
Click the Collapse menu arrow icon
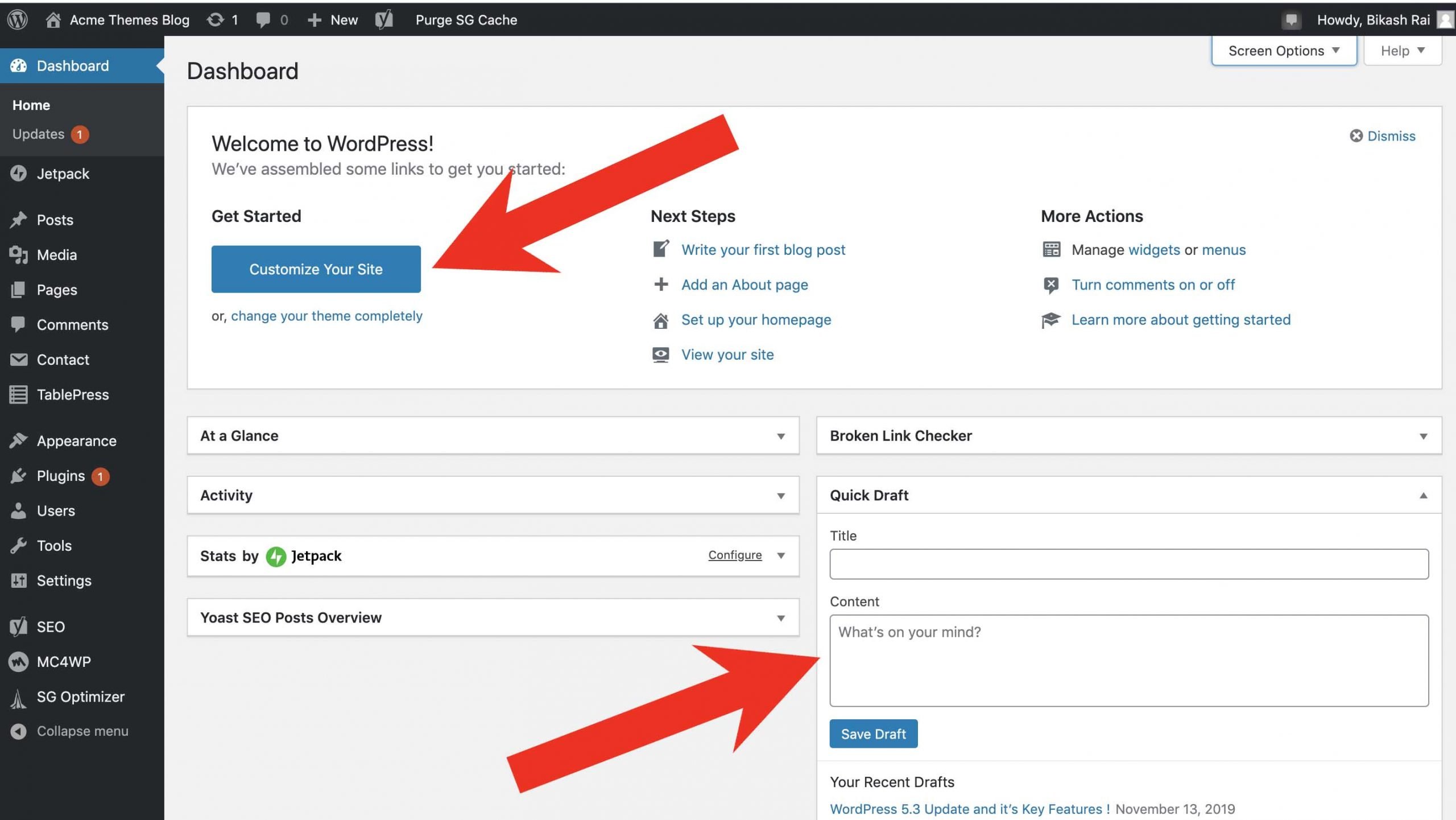tap(18, 731)
